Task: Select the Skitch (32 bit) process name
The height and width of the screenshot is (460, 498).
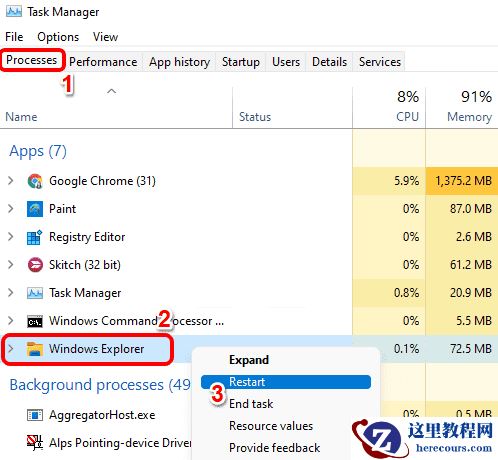Action: pyautogui.click(x=85, y=265)
